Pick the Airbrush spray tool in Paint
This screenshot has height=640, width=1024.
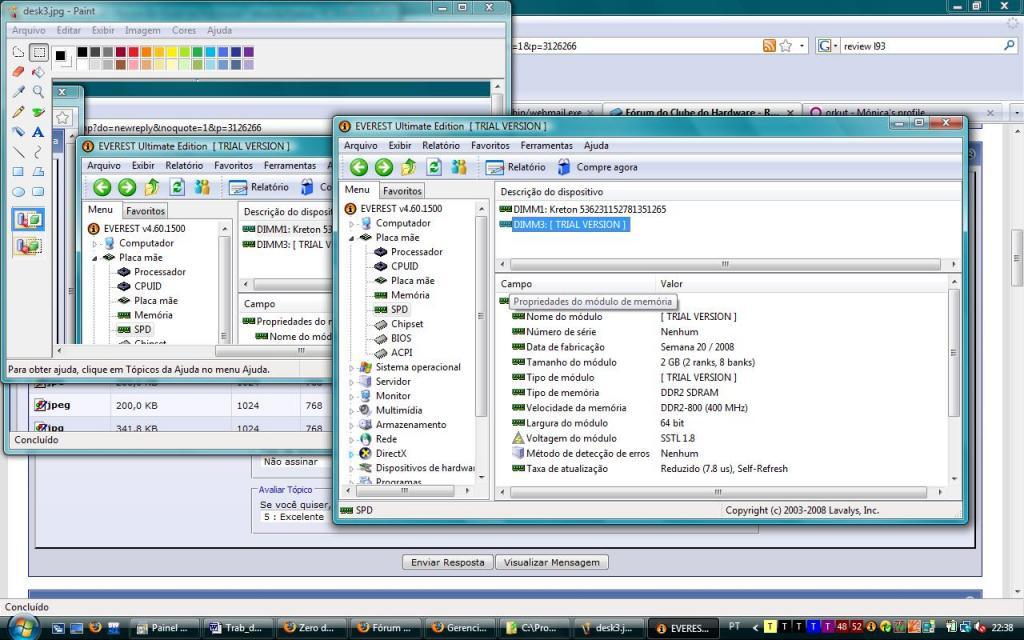pos(18,132)
